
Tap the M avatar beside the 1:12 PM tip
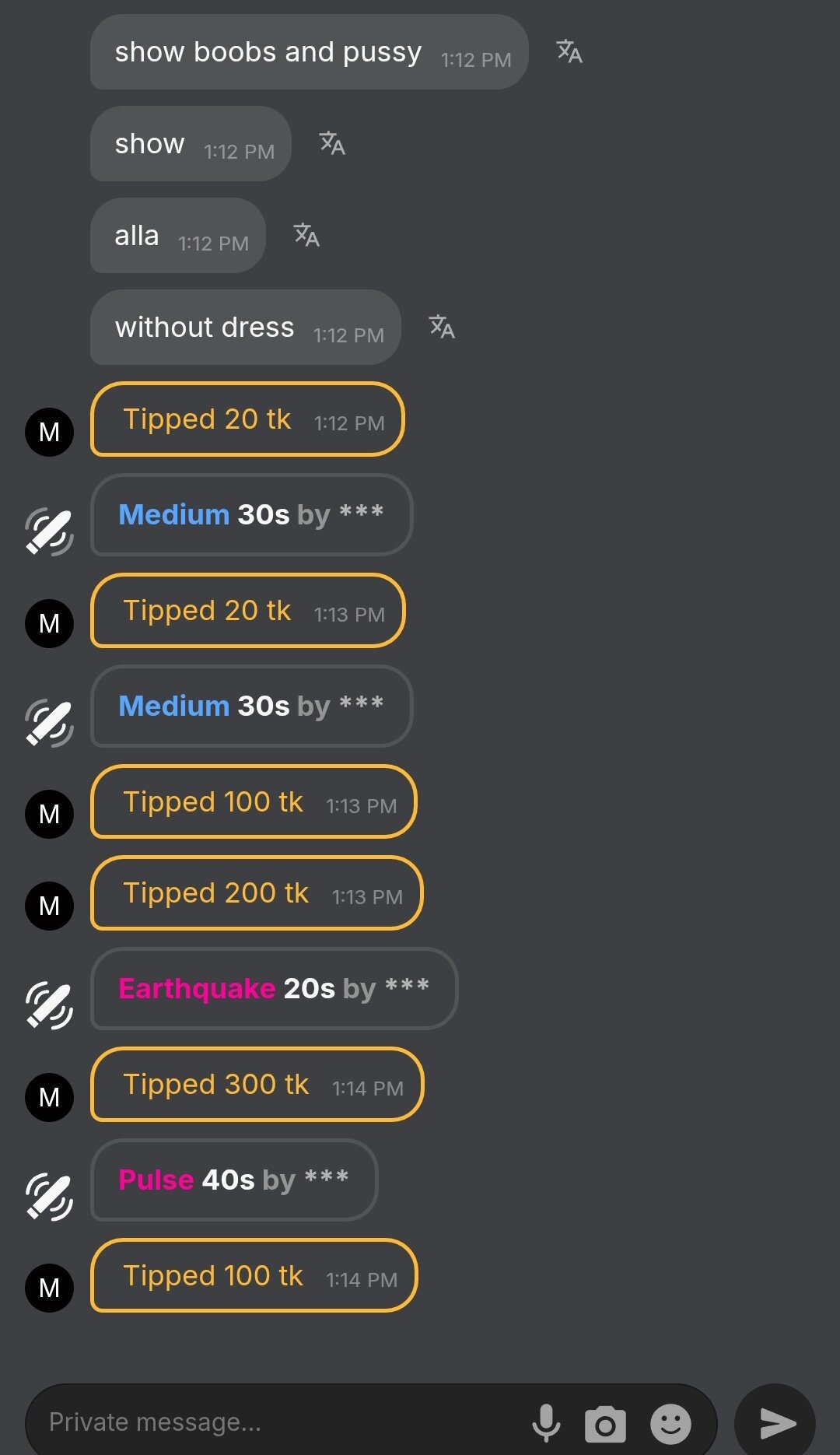click(x=49, y=432)
